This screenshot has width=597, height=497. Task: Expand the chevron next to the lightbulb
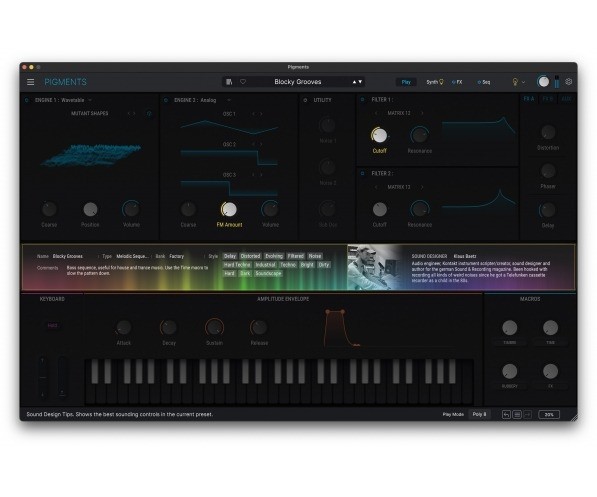coord(524,82)
